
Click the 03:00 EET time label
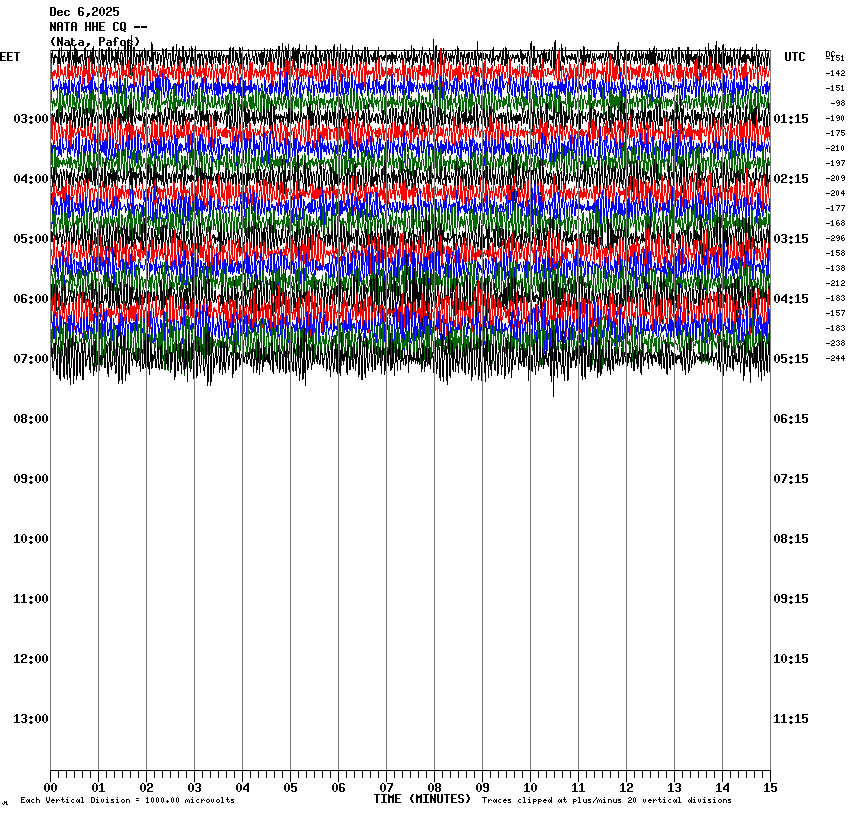point(30,119)
